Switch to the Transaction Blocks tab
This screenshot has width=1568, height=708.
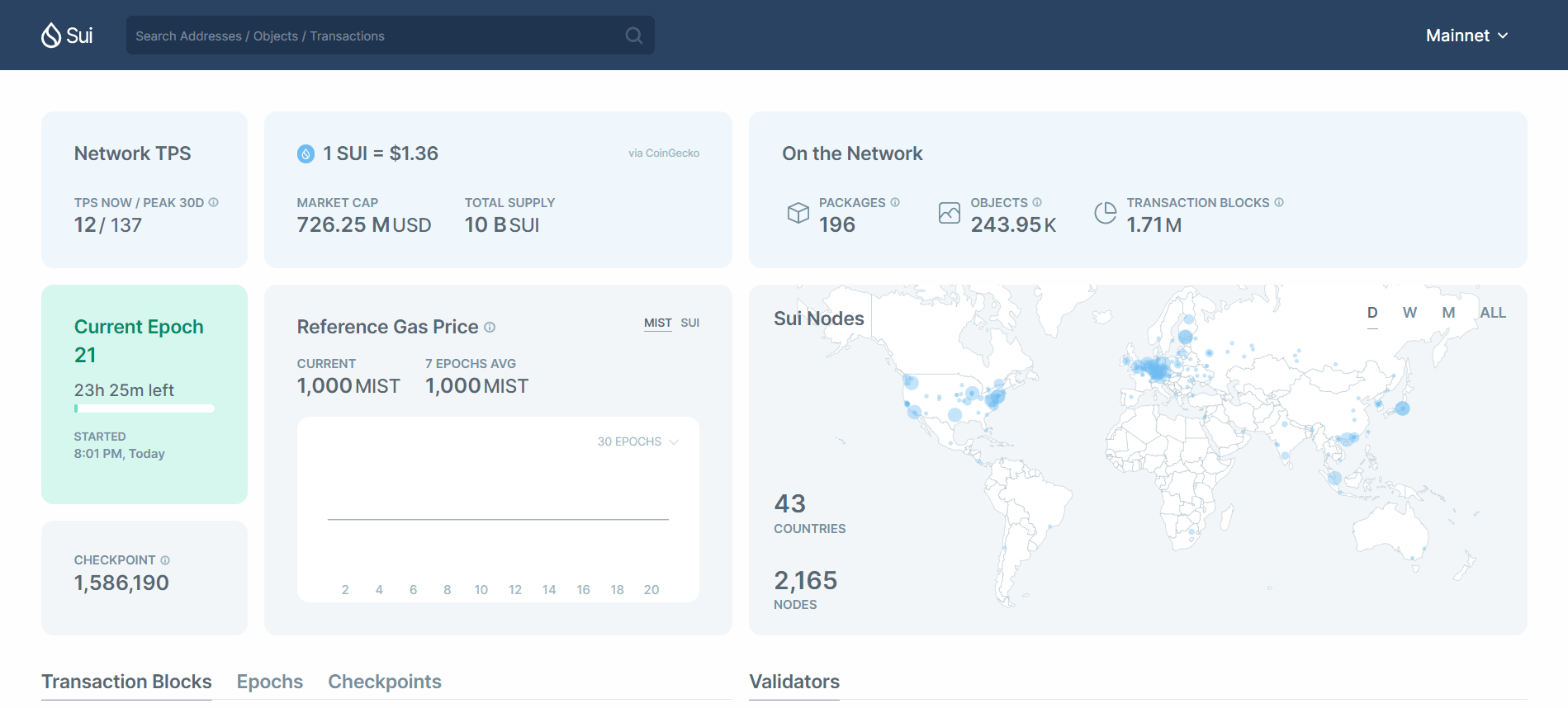click(x=126, y=682)
